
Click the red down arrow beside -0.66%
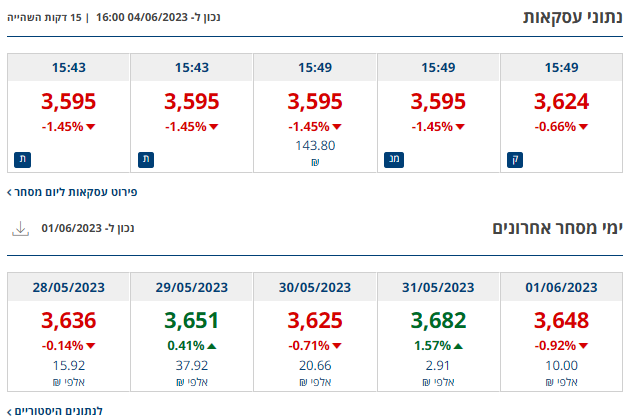click(x=583, y=127)
